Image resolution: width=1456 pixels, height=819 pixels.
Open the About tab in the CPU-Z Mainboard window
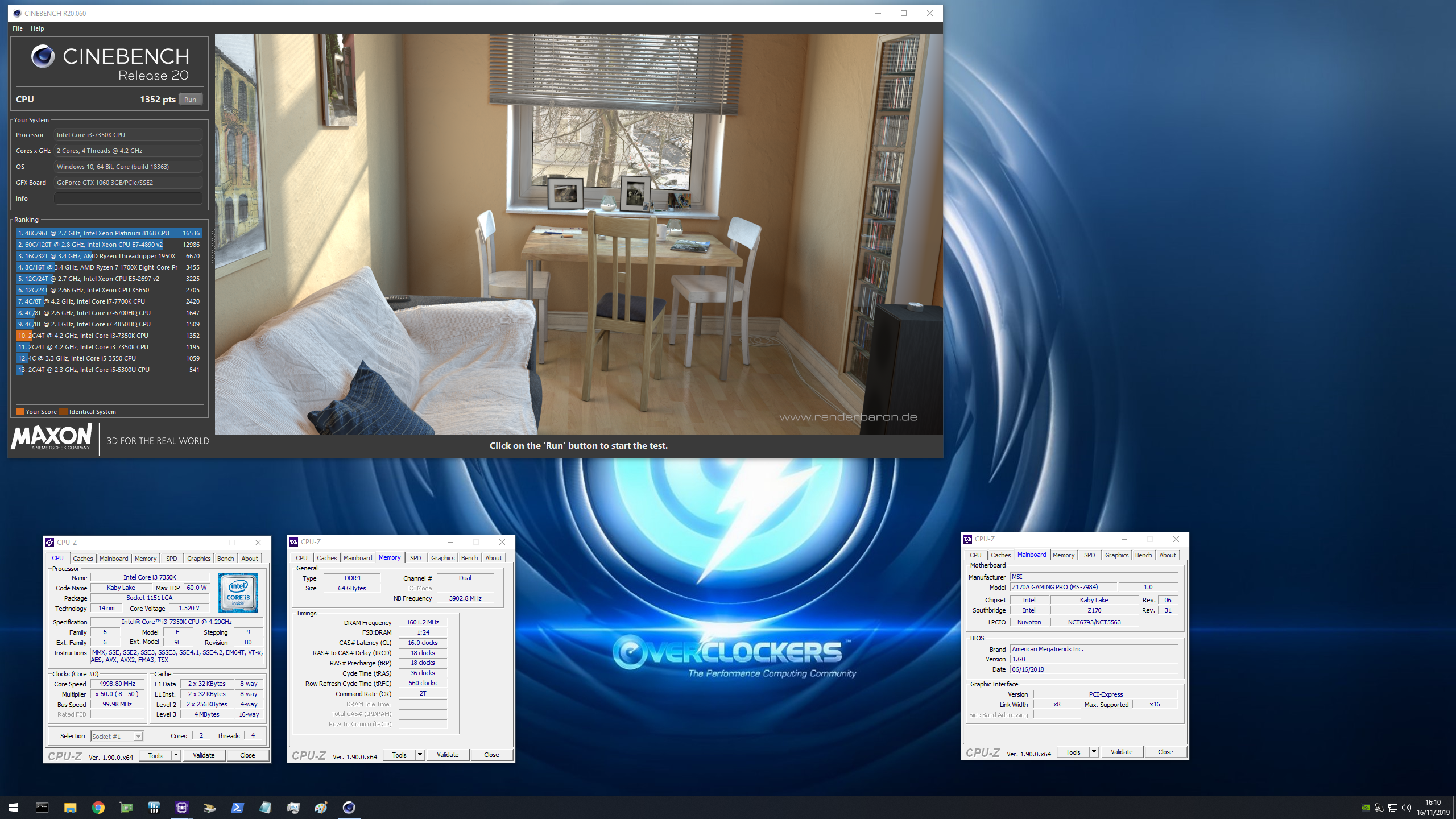(1167, 555)
